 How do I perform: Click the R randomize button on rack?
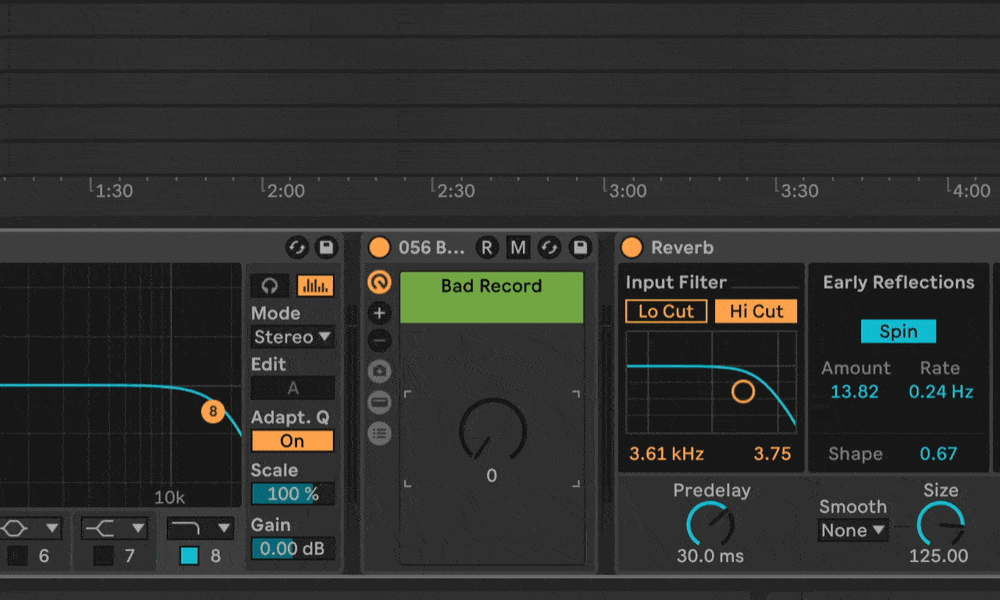(x=487, y=247)
